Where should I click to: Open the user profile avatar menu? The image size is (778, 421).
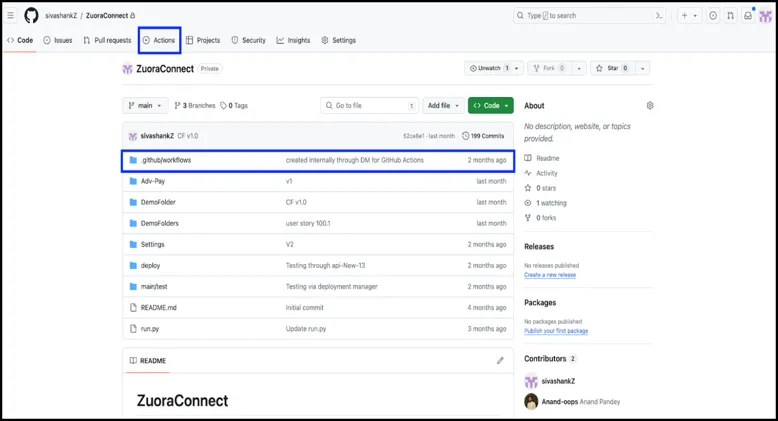point(766,16)
